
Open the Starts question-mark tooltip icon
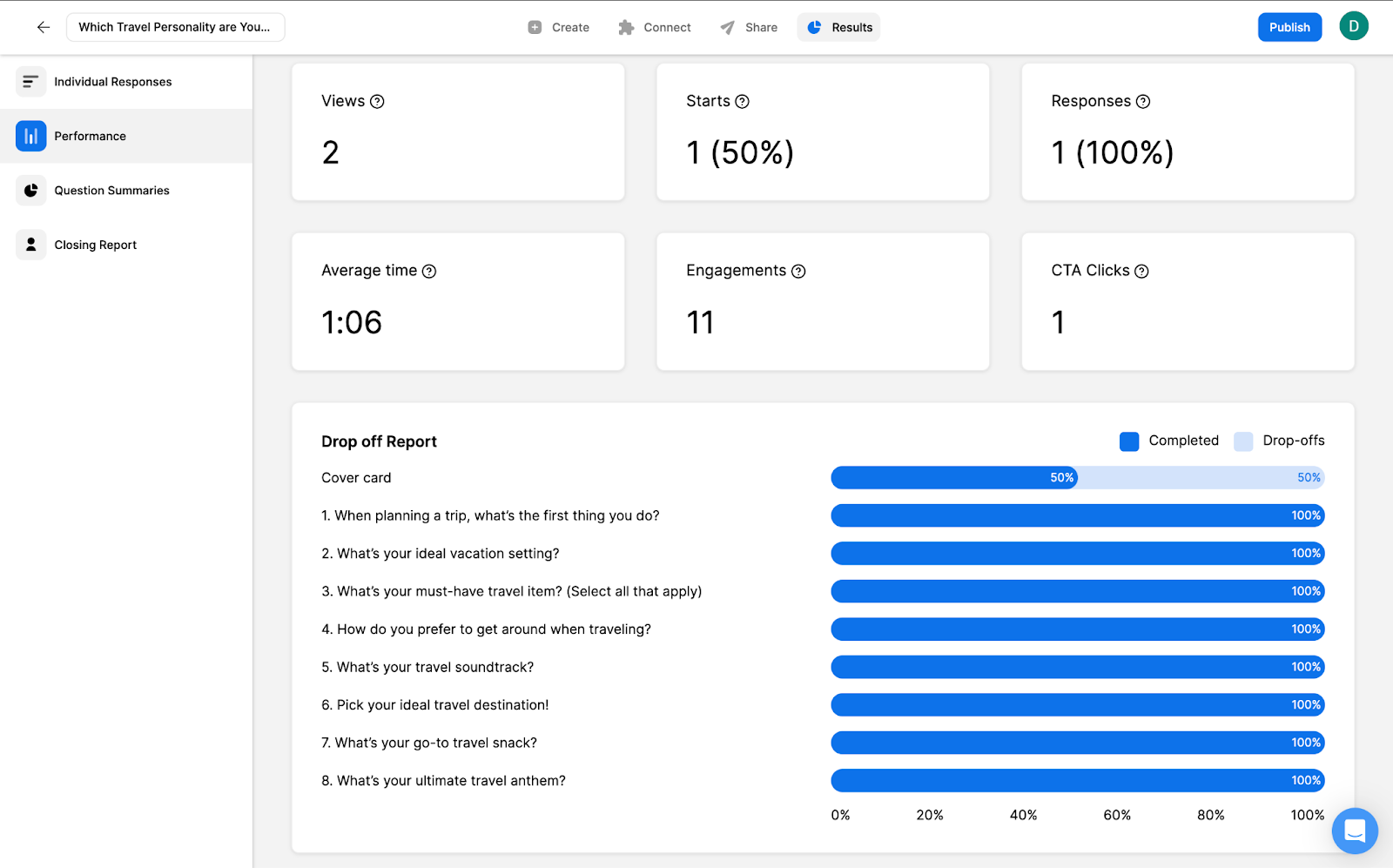pos(742,101)
